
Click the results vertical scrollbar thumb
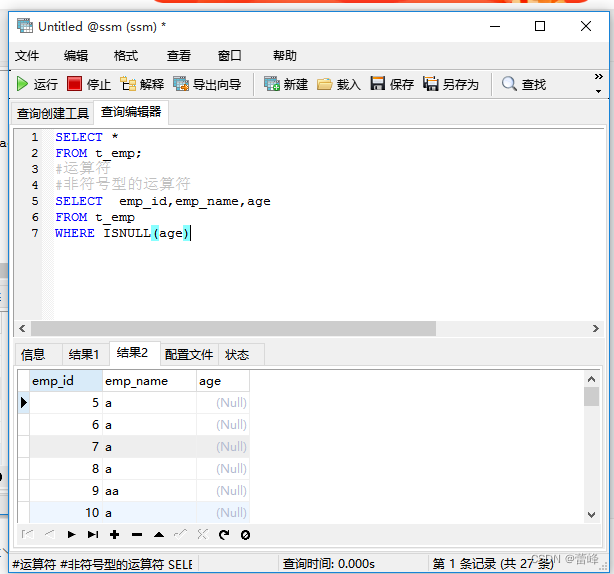pos(591,397)
